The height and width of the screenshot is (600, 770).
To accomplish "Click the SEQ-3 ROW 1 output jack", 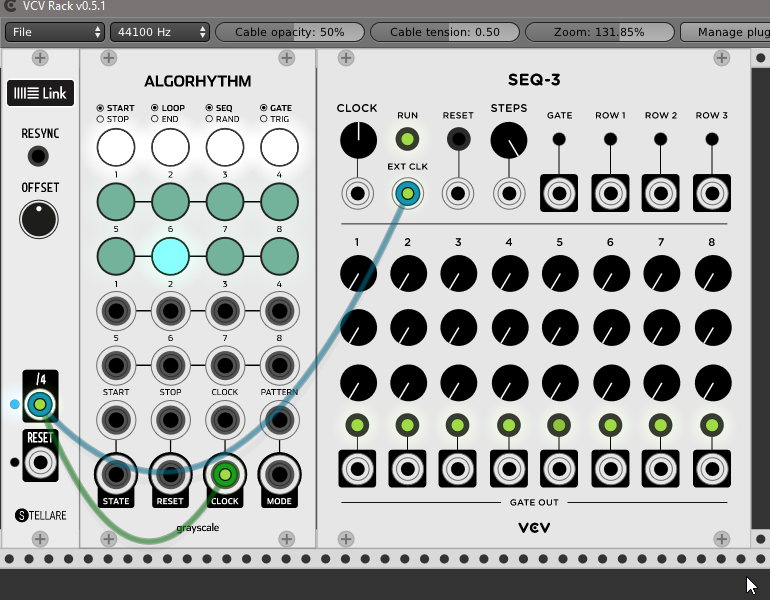I will [609, 193].
